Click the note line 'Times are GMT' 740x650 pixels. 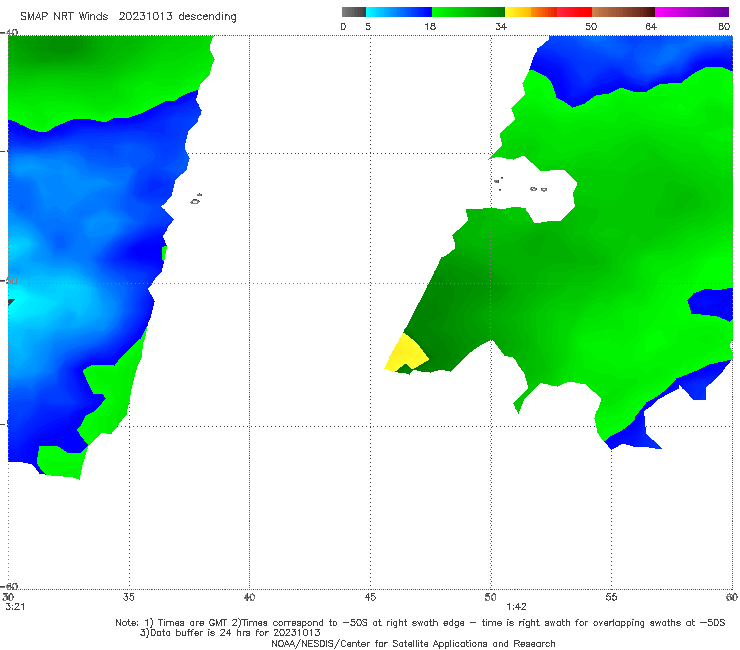[193, 623]
